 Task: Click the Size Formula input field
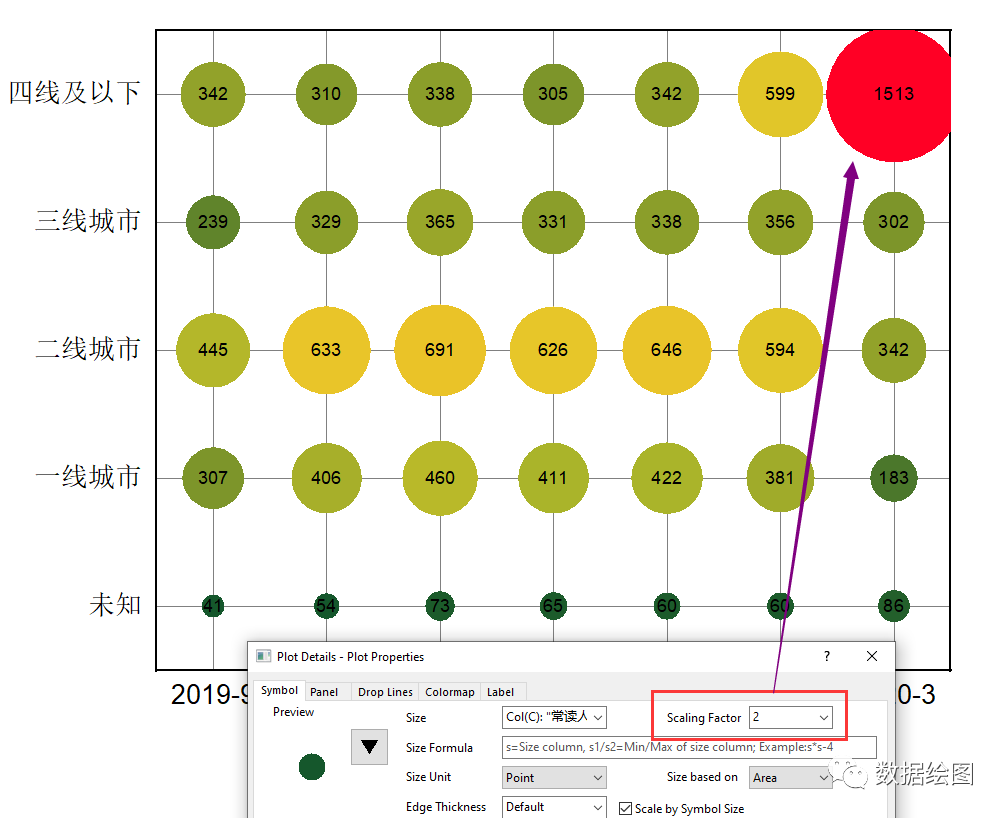click(689, 748)
